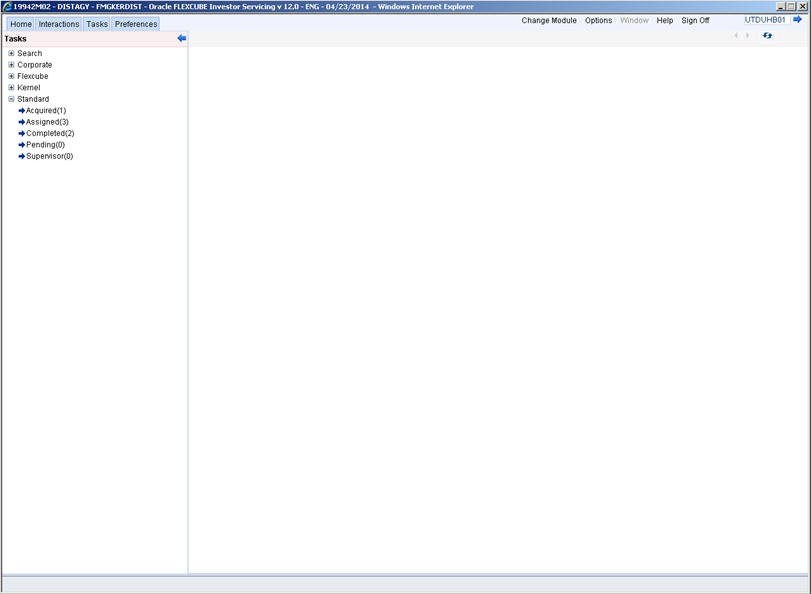Open the Window menu
The height and width of the screenshot is (594, 811).
634,20
